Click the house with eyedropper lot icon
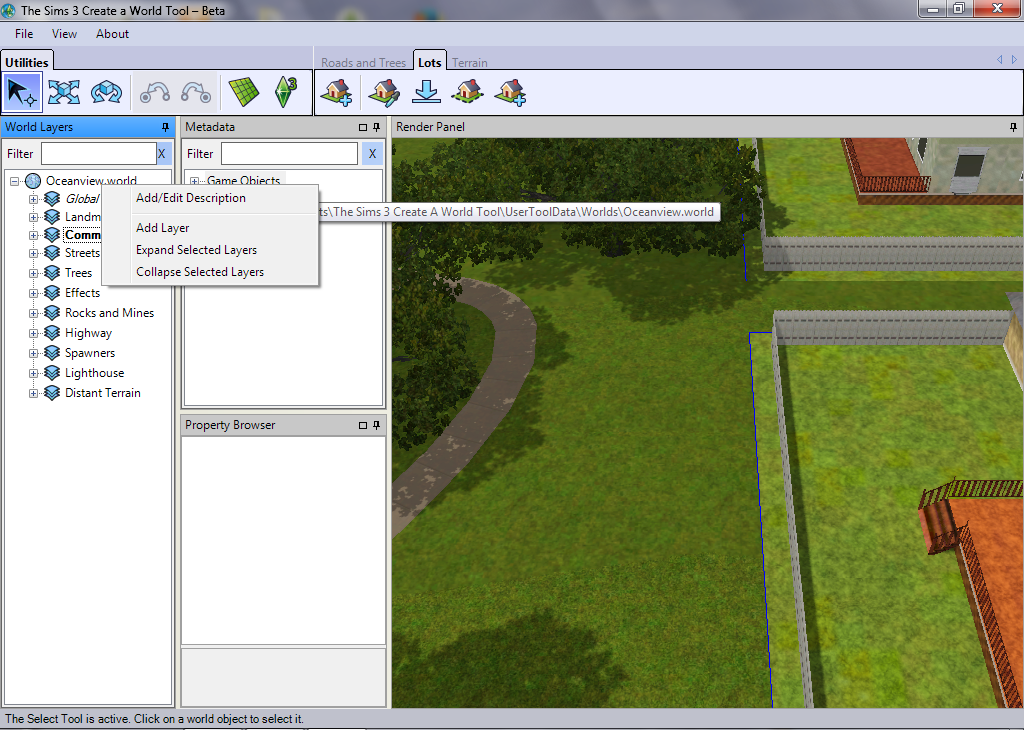The width and height of the screenshot is (1024, 730). [x=383, y=93]
